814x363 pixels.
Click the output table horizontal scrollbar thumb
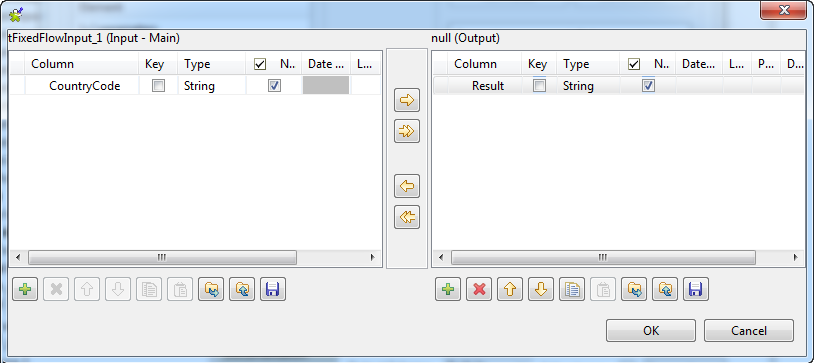point(603,257)
